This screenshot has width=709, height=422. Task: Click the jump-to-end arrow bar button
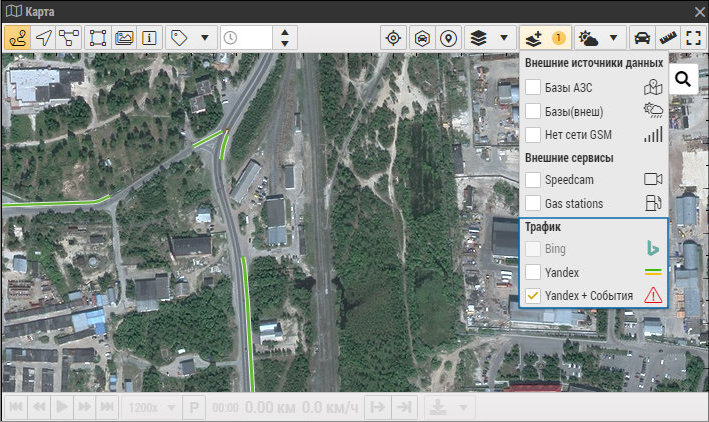click(403, 407)
